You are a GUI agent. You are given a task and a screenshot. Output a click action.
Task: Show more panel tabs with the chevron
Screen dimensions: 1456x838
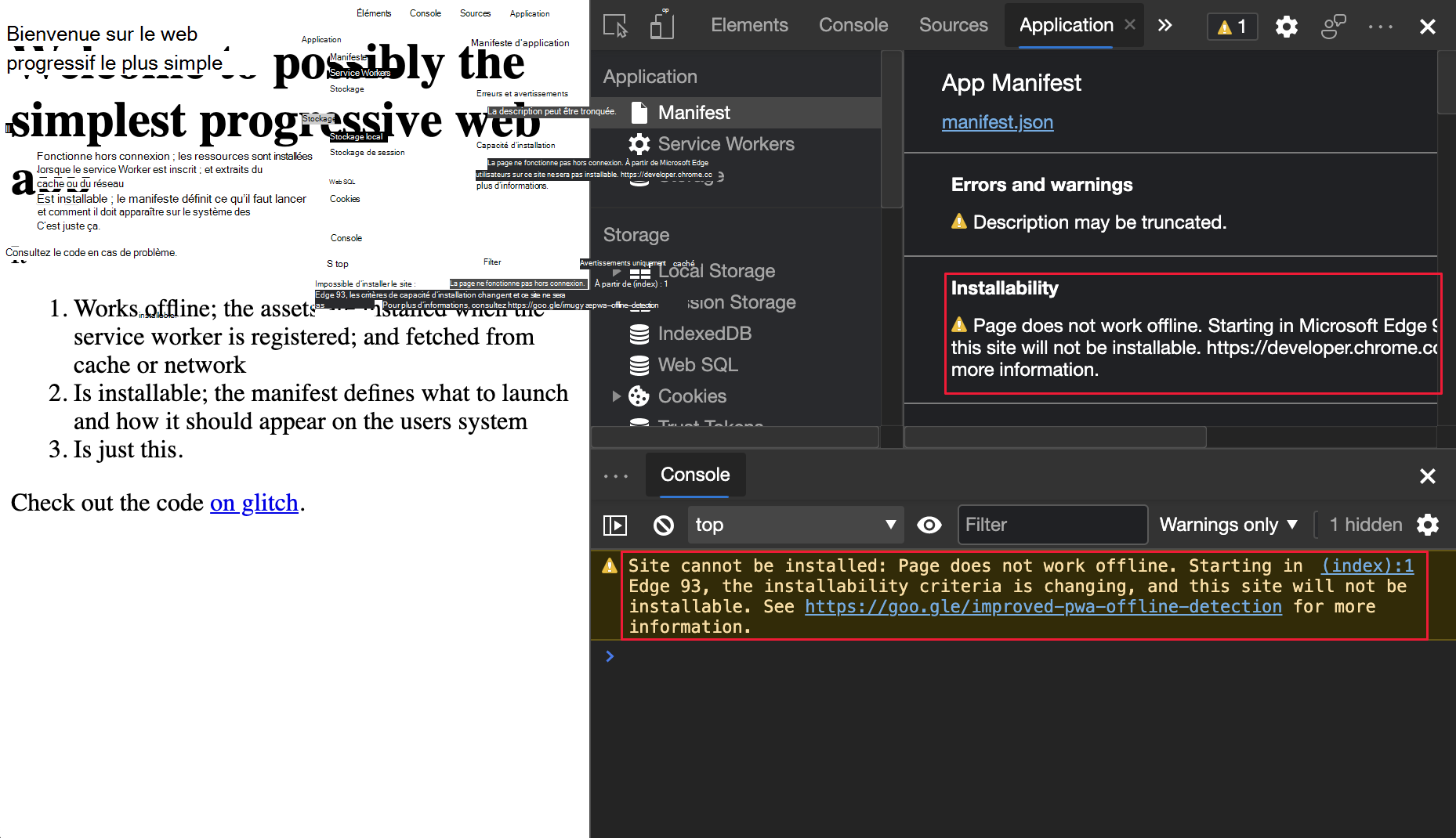click(1164, 25)
